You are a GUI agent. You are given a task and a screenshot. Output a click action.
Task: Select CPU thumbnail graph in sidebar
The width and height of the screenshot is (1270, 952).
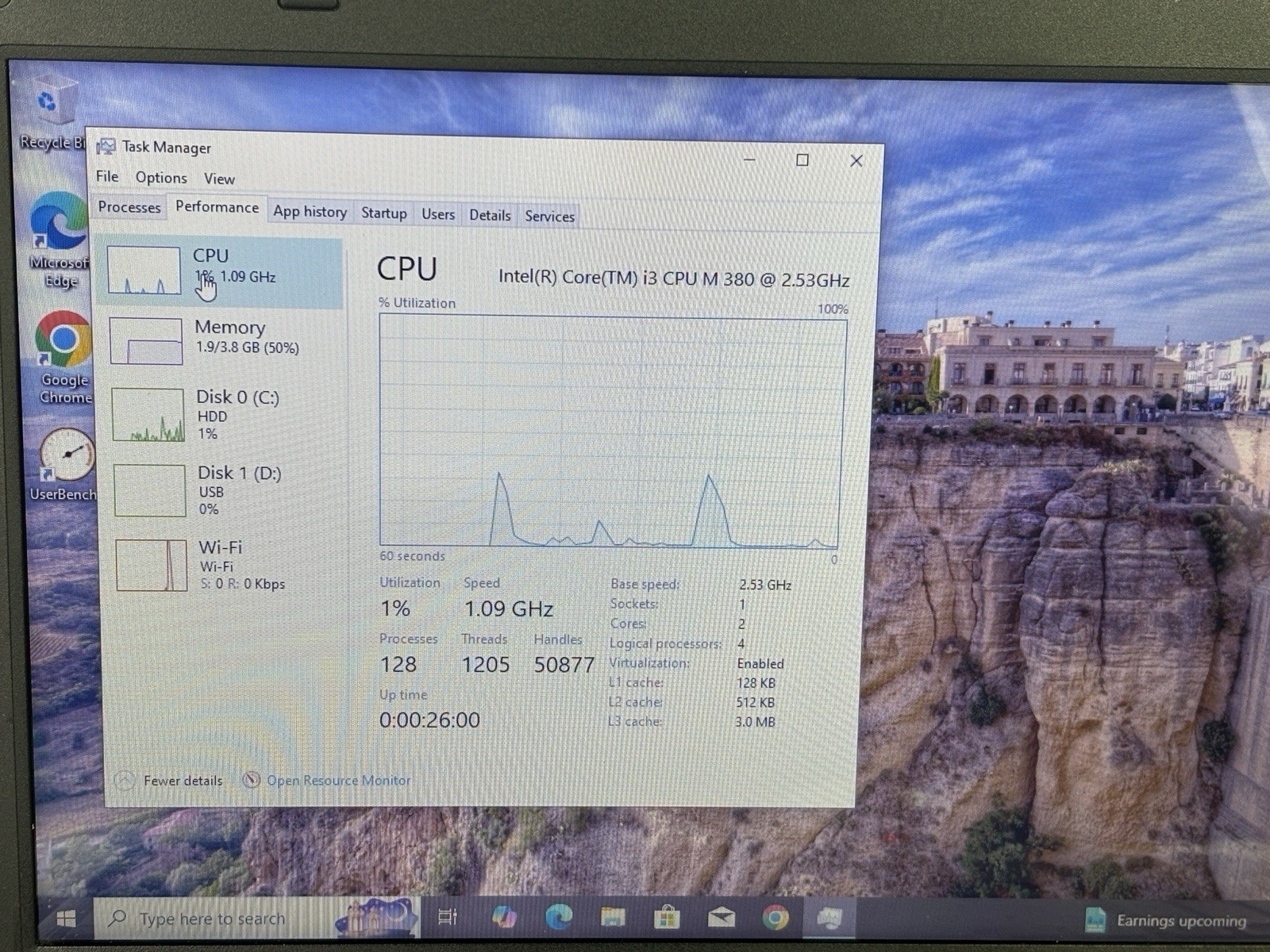[144, 271]
